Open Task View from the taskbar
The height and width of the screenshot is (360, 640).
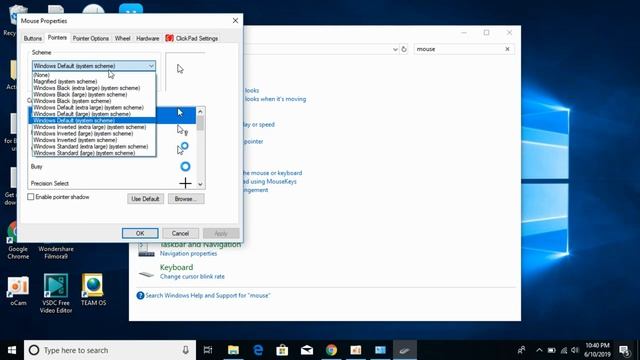[208, 350]
